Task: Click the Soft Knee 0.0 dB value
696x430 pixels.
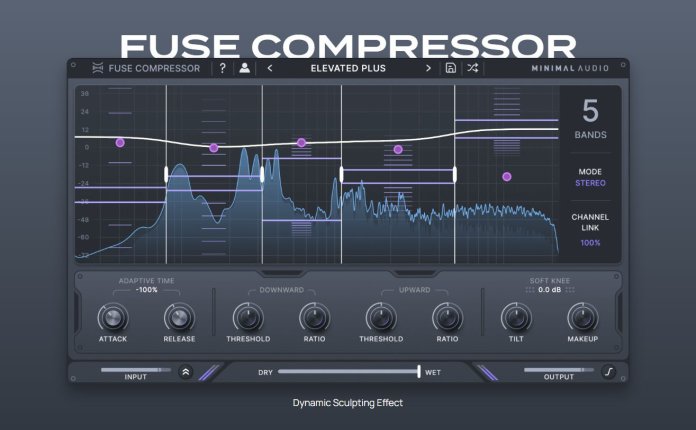Action: point(549,290)
